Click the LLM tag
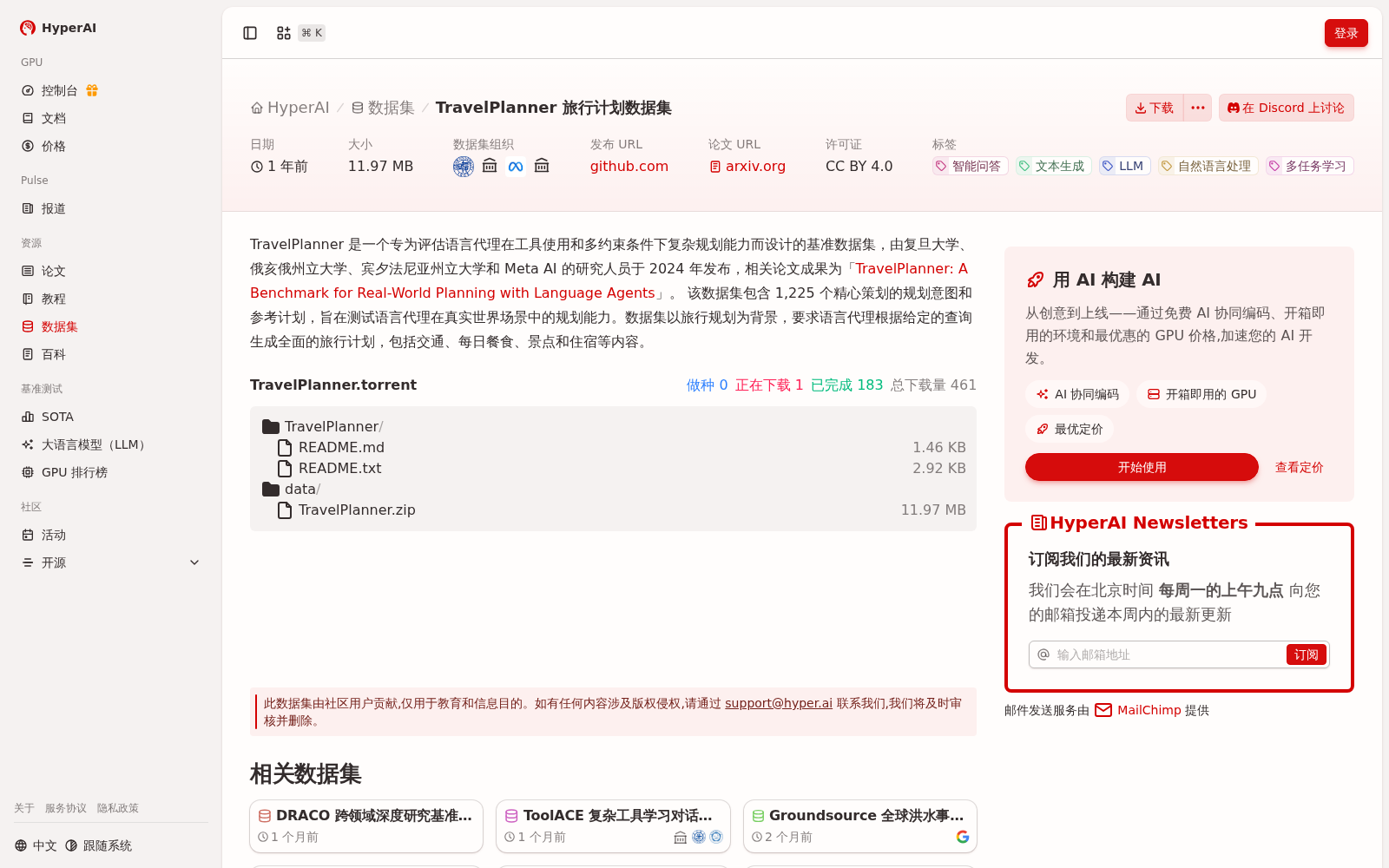Image resolution: width=1389 pixels, height=868 pixels. click(x=1124, y=166)
